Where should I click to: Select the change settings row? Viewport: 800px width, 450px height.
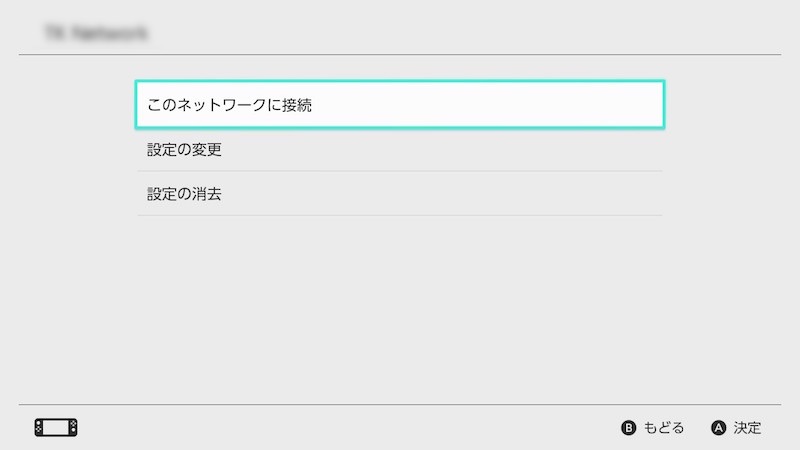[x=399, y=150]
